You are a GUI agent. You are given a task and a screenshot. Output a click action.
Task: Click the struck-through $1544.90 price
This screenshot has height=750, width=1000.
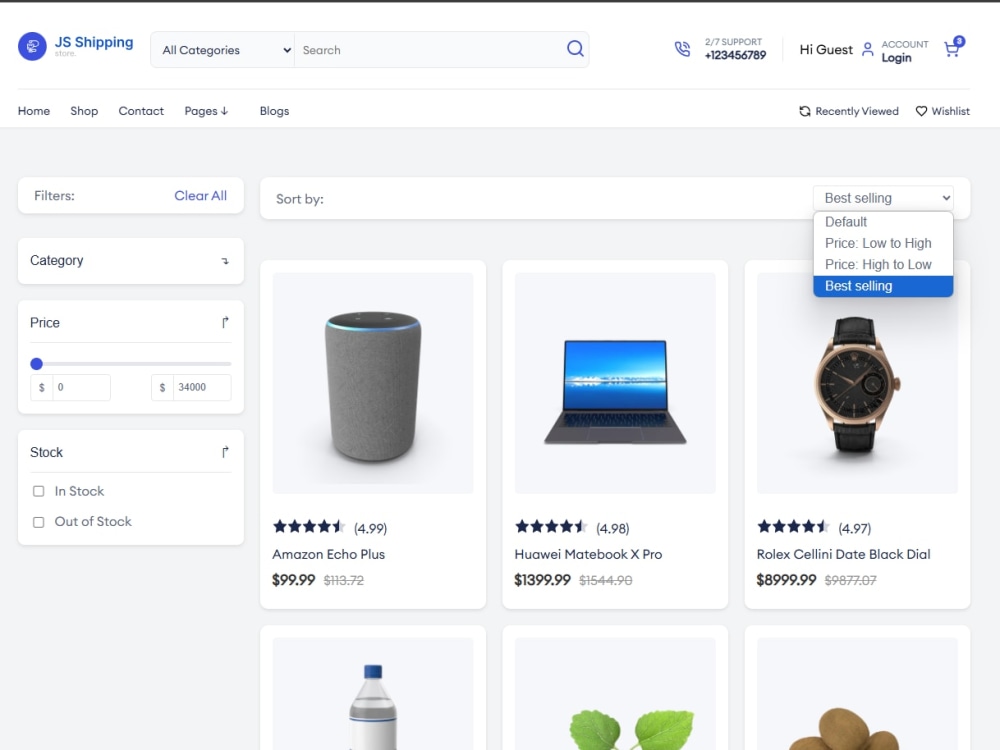(605, 580)
